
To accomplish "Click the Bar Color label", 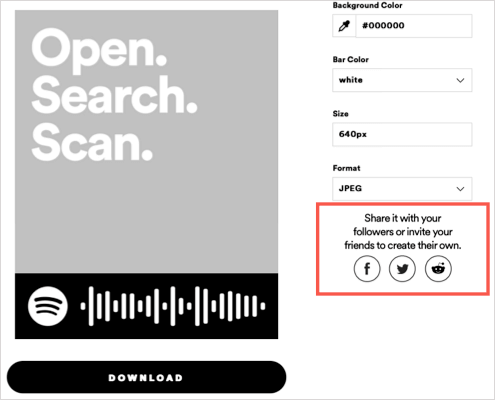I will pyautogui.click(x=351, y=60).
